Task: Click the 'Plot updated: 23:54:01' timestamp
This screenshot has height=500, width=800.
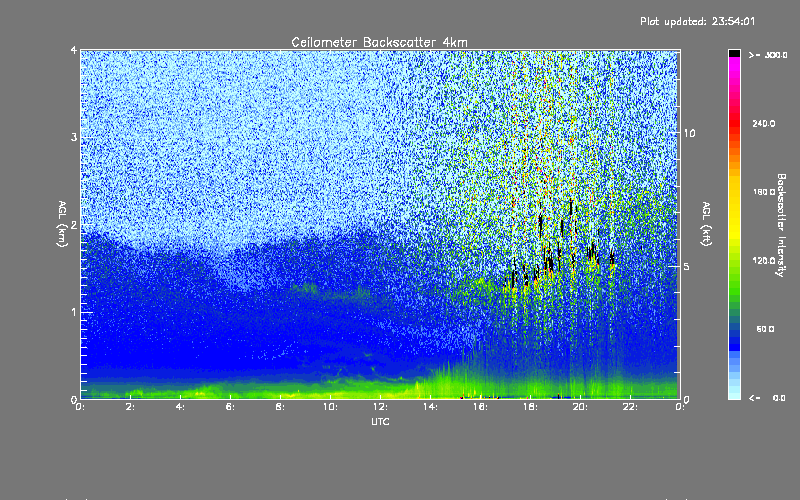Action: (x=697, y=21)
